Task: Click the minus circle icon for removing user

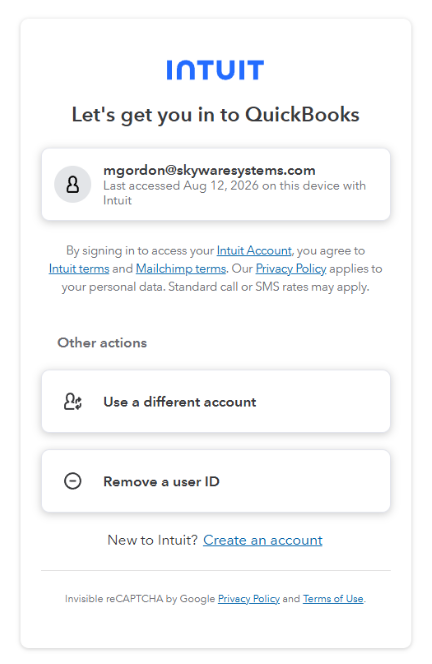Action: [x=72, y=481]
